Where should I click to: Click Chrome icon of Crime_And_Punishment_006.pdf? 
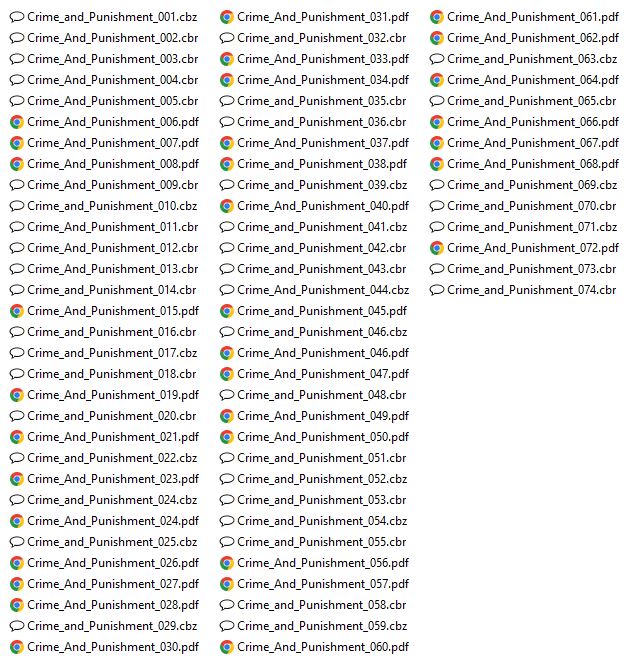(x=17, y=123)
